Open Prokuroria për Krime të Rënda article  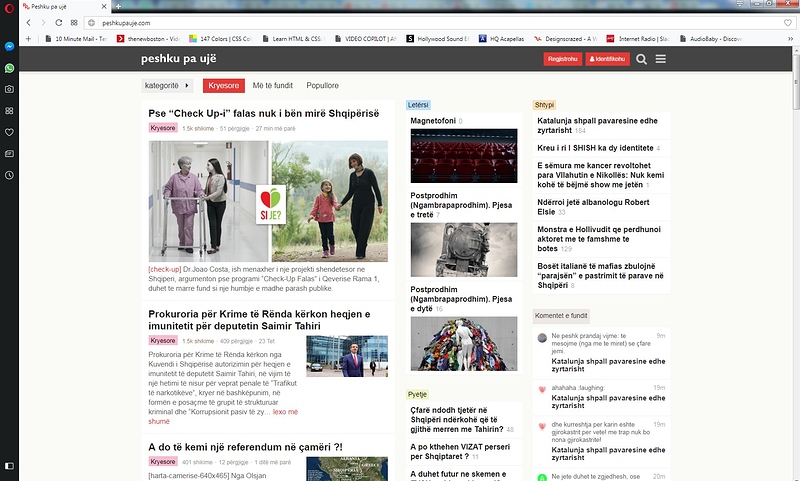(x=259, y=320)
